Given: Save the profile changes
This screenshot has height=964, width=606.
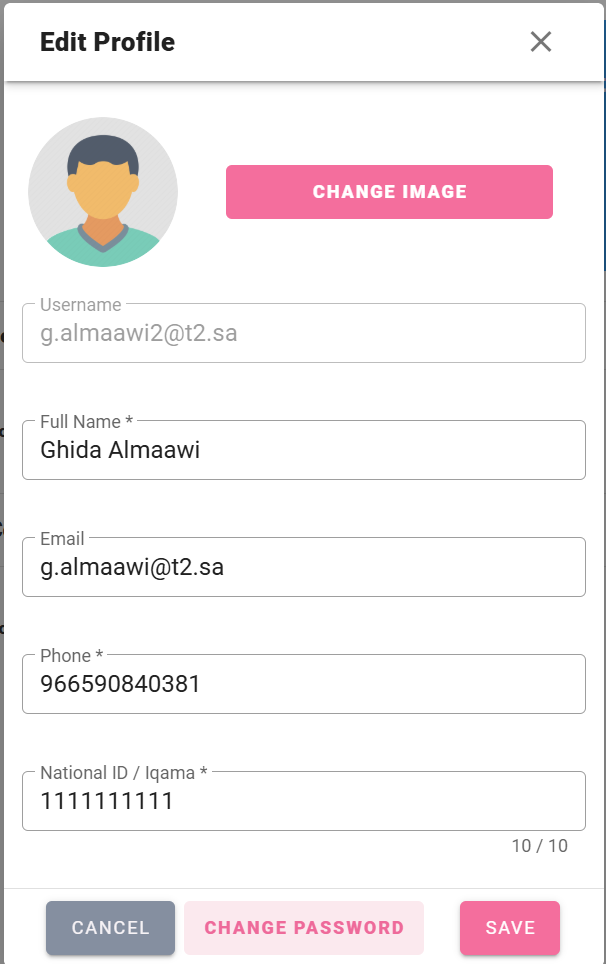Looking at the screenshot, I should coord(510,928).
